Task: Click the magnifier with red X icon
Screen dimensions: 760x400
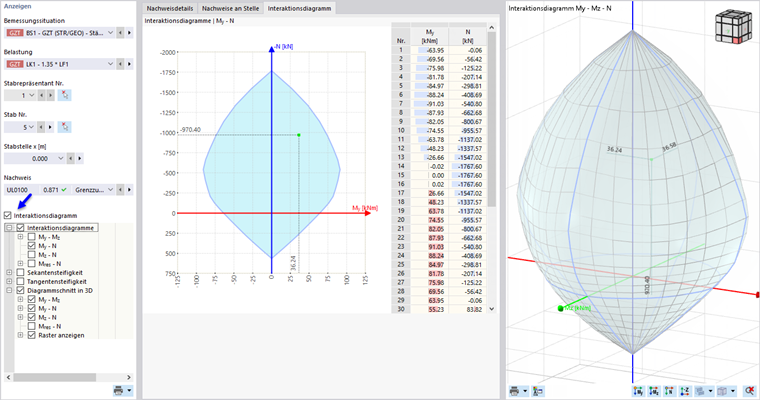Action: click(x=749, y=391)
